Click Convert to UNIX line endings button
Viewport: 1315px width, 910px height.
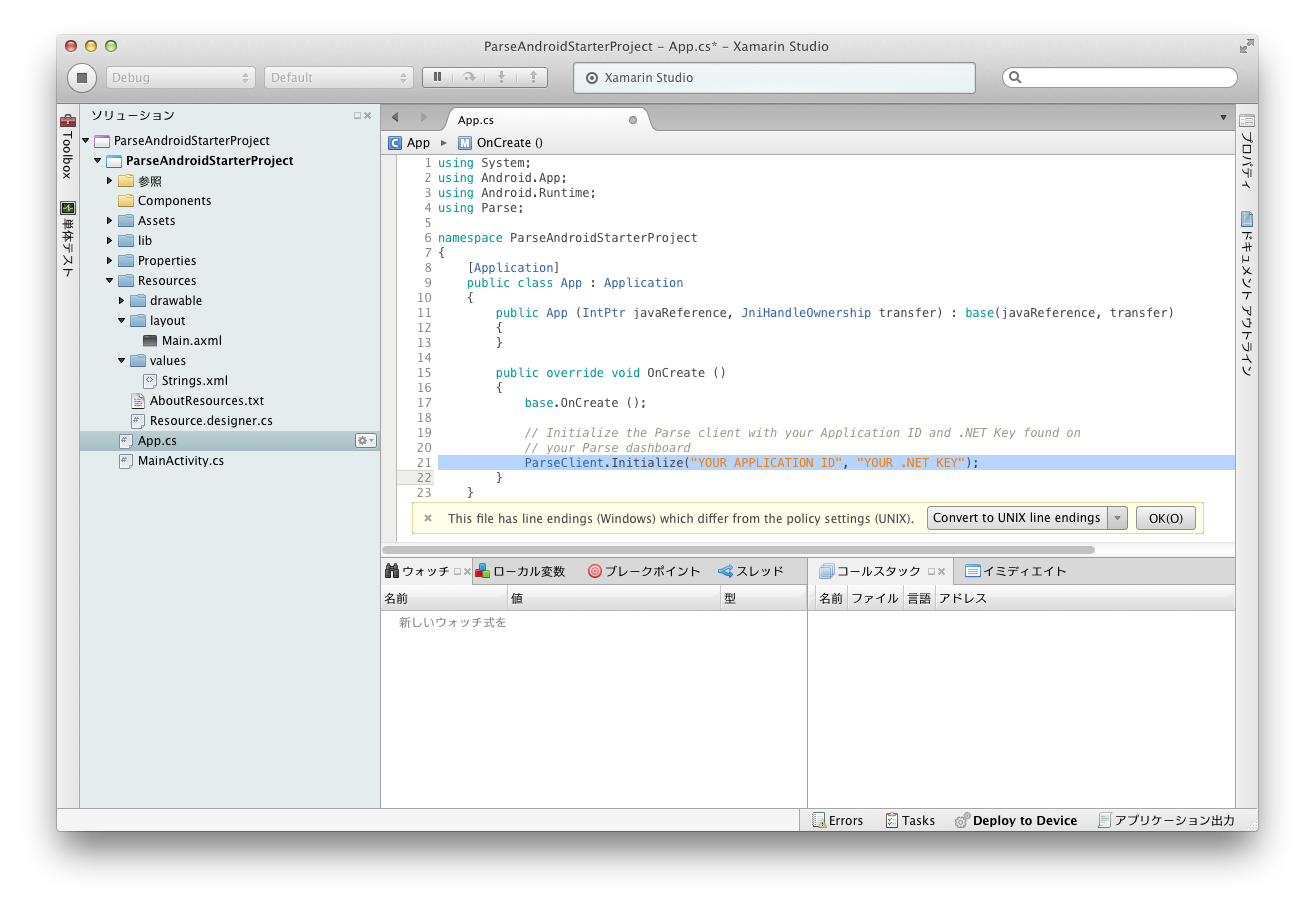[1017, 518]
